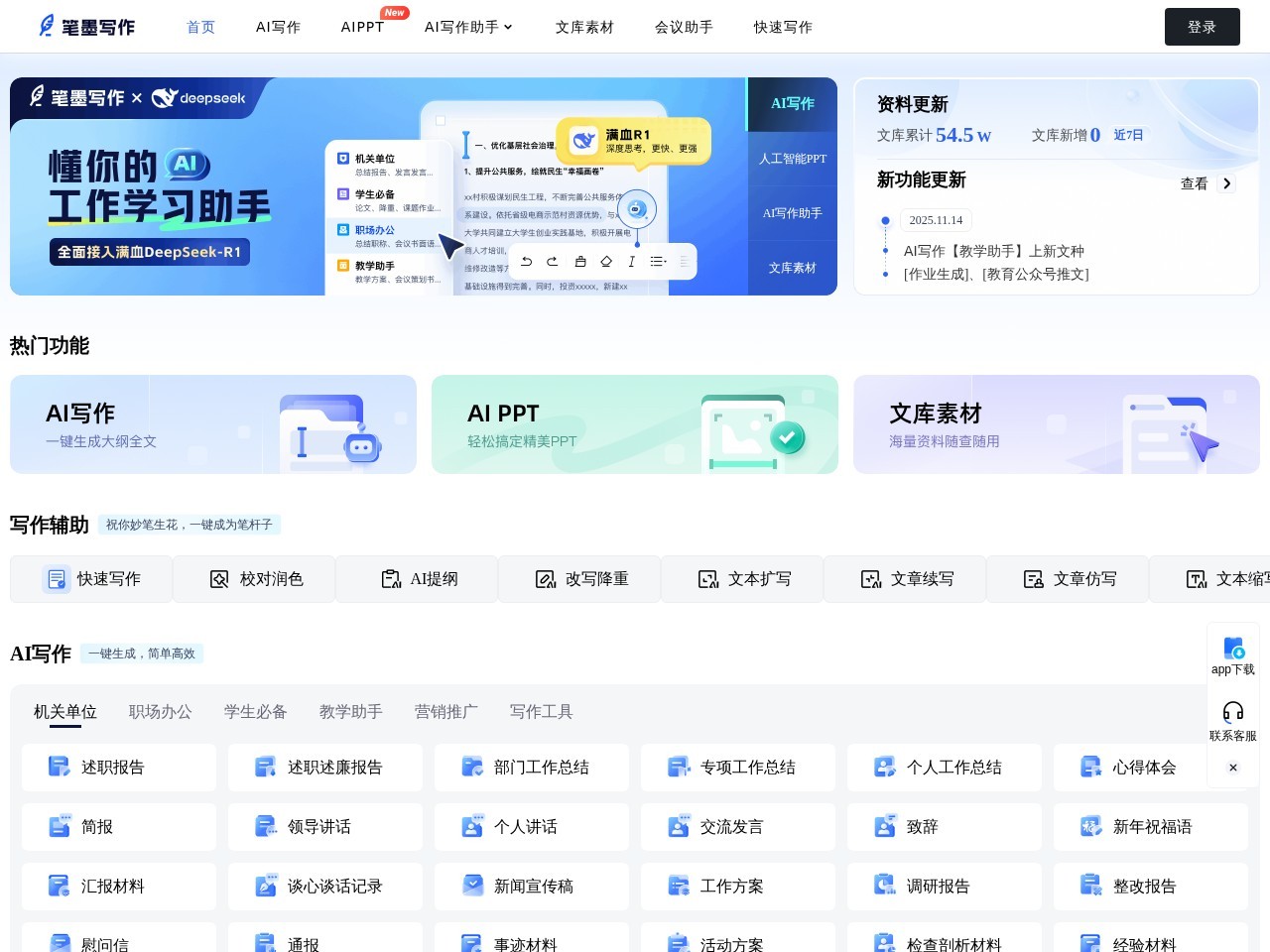Click the 谈心谈话记录 icon

pos(266,886)
